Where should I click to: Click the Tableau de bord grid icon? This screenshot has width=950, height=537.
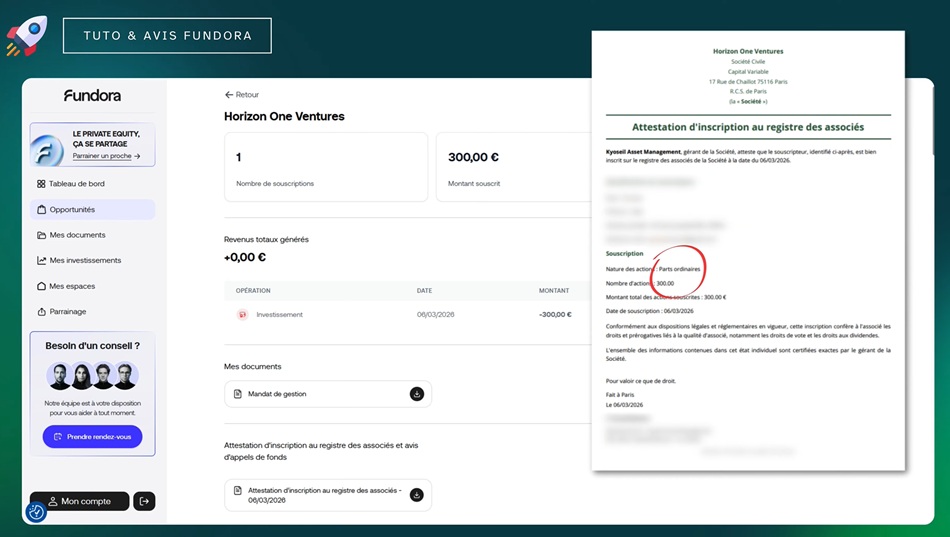click(x=41, y=184)
